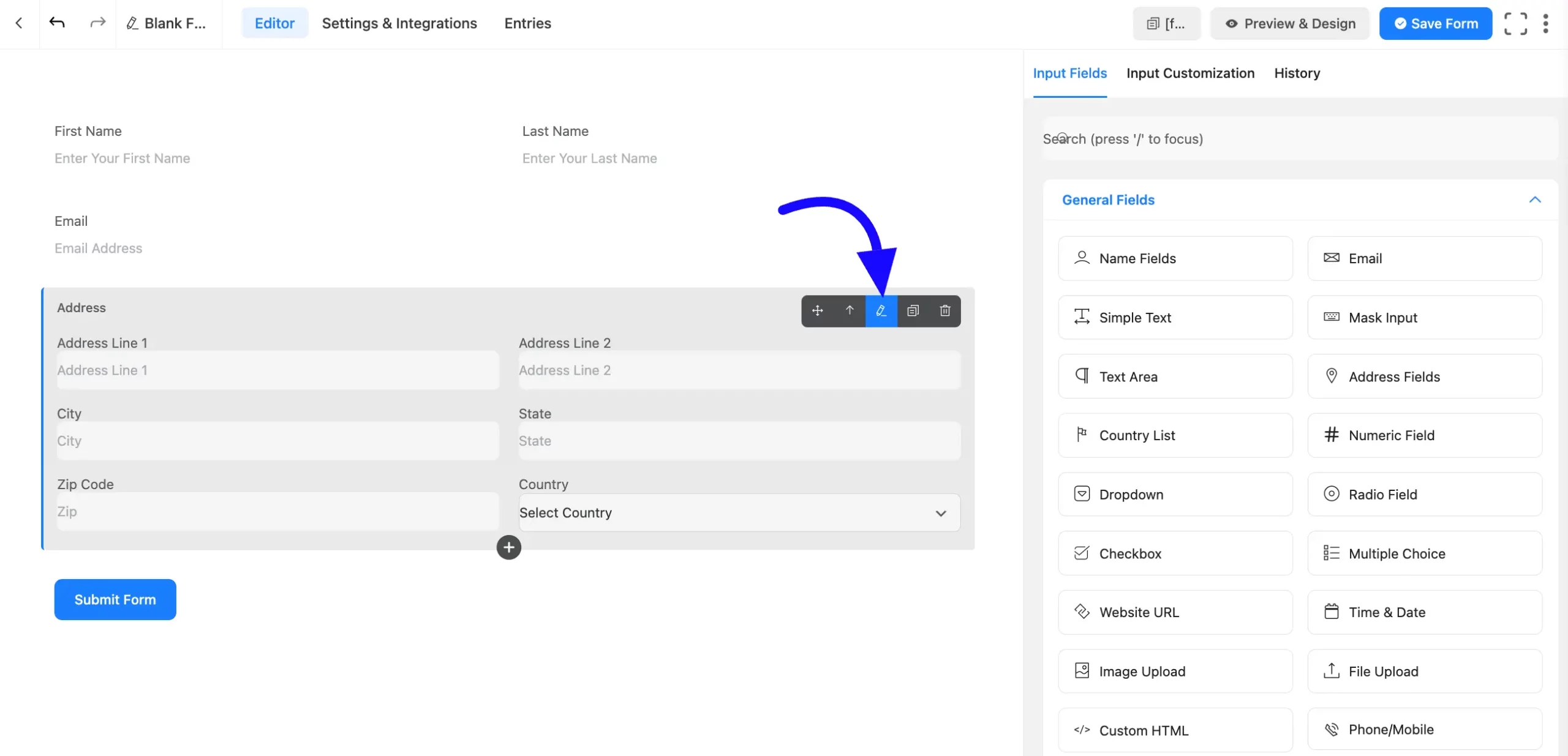Redo the last change
The height and width of the screenshot is (756, 1568).
97,23
